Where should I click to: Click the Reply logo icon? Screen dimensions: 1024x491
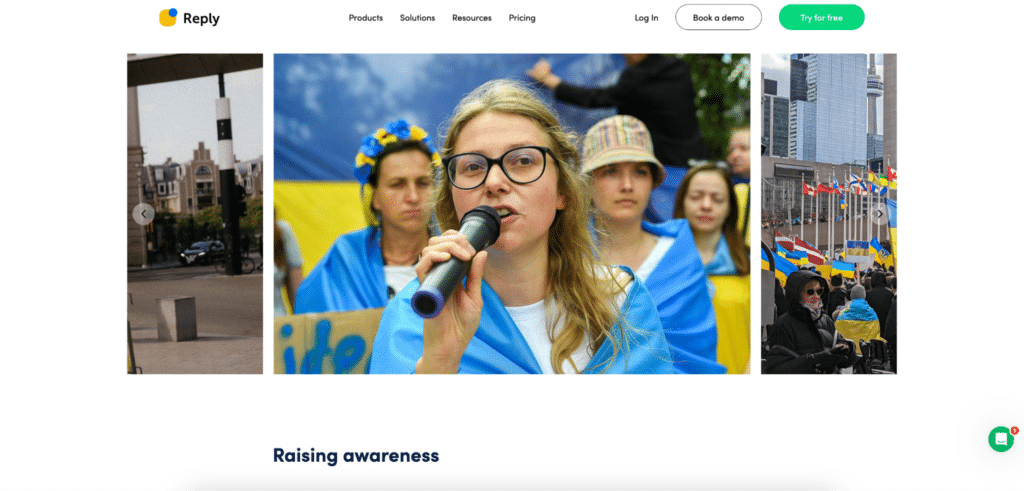pos(168,18)
